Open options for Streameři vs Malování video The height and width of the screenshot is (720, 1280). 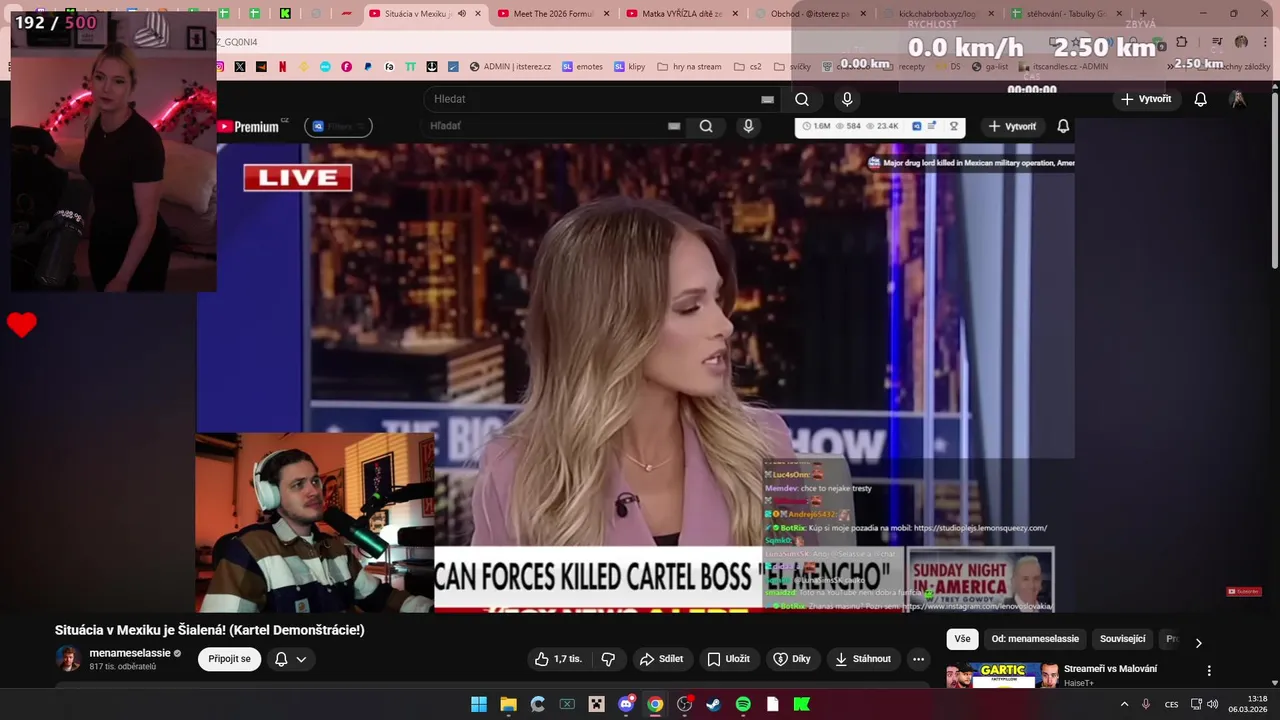[1209, 671]
